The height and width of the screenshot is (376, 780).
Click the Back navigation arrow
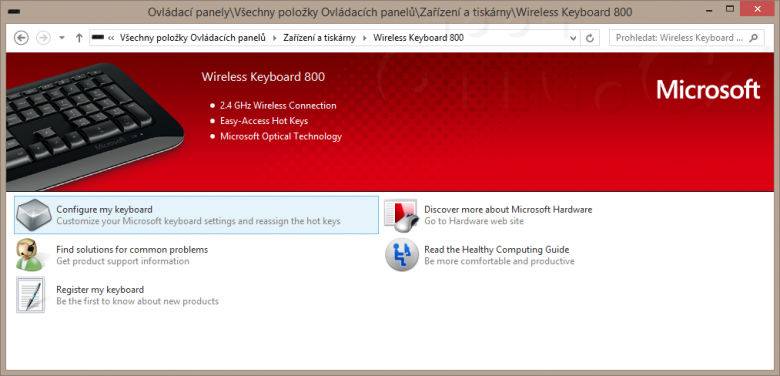[x=21, y=38]
